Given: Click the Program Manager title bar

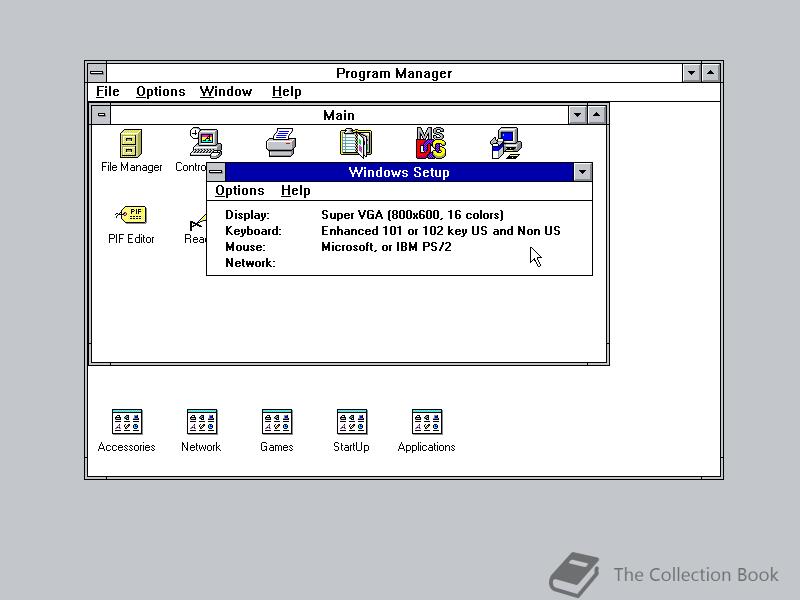Looking at the screenshot, I should pyautogui.click(x=394, y=73).
